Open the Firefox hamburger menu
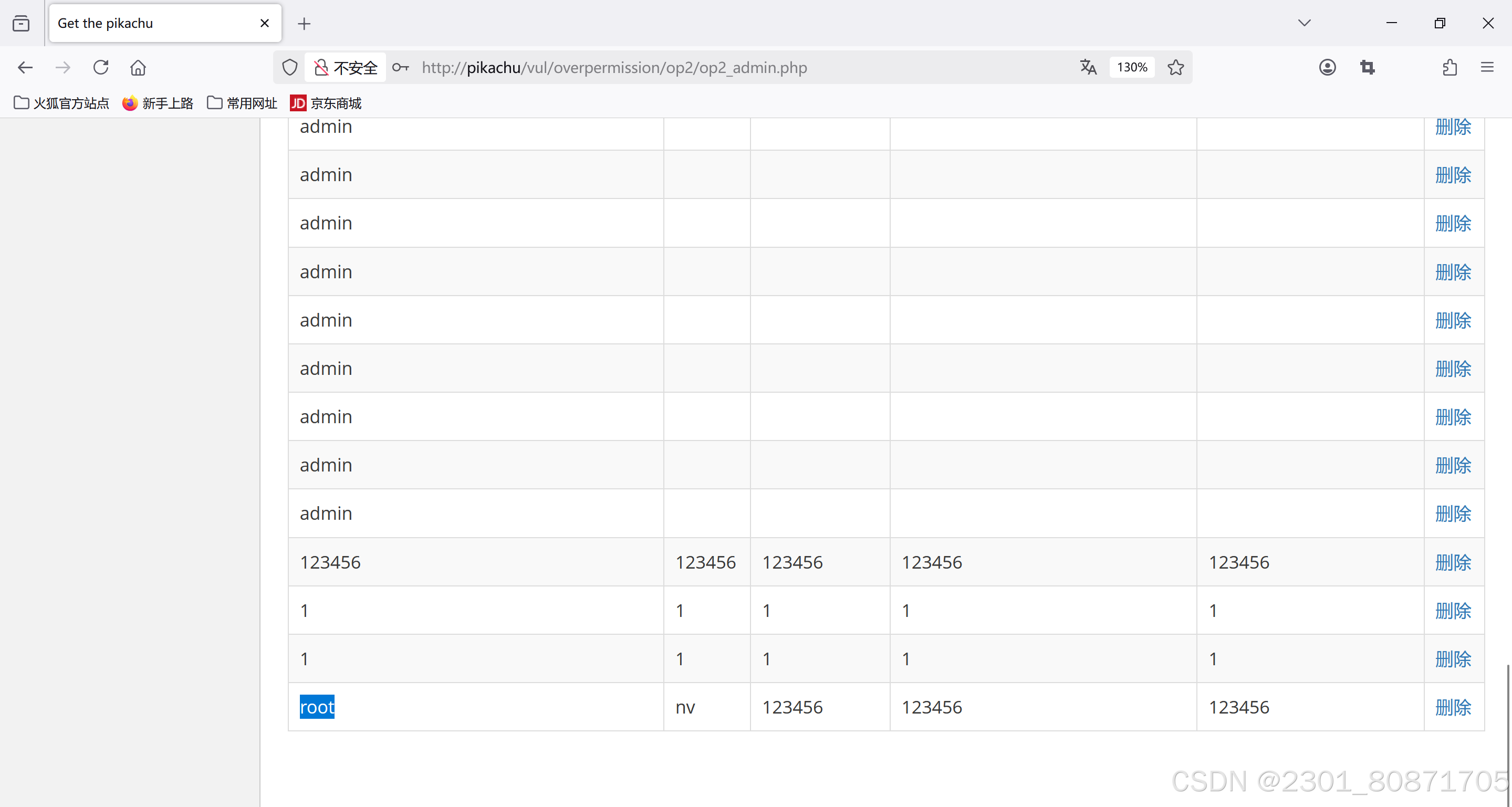 1487,68
